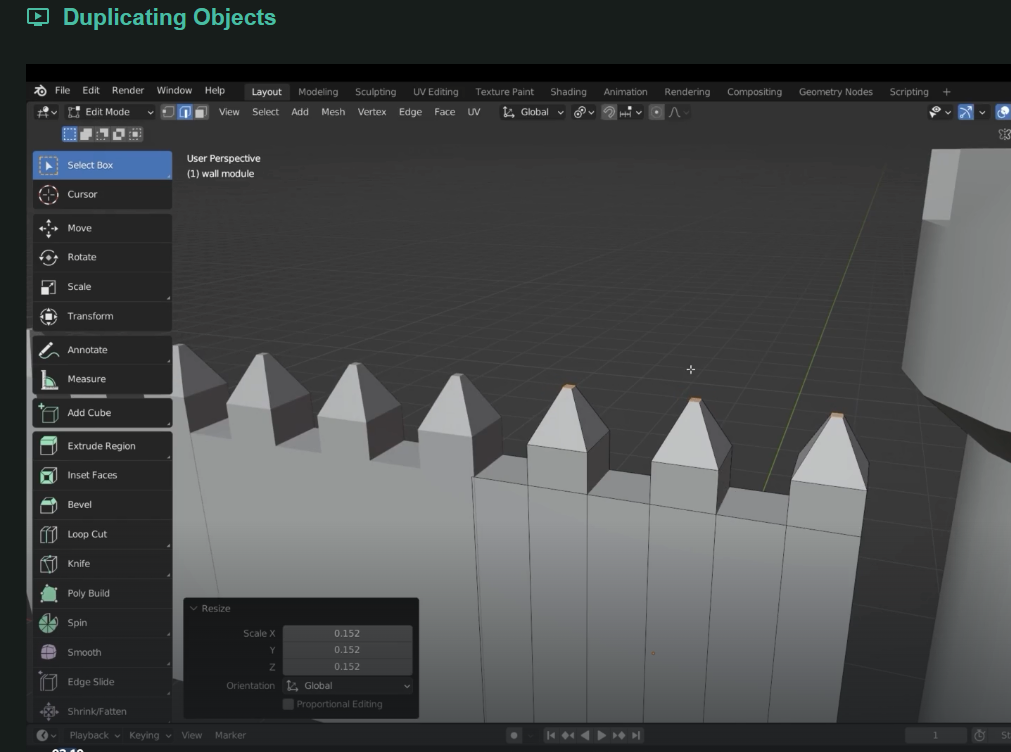Open the Orientation dropdown in Resize panel
Viewport: 1011px width, 752px height.
pyautogui.click(x=347, y=686)
